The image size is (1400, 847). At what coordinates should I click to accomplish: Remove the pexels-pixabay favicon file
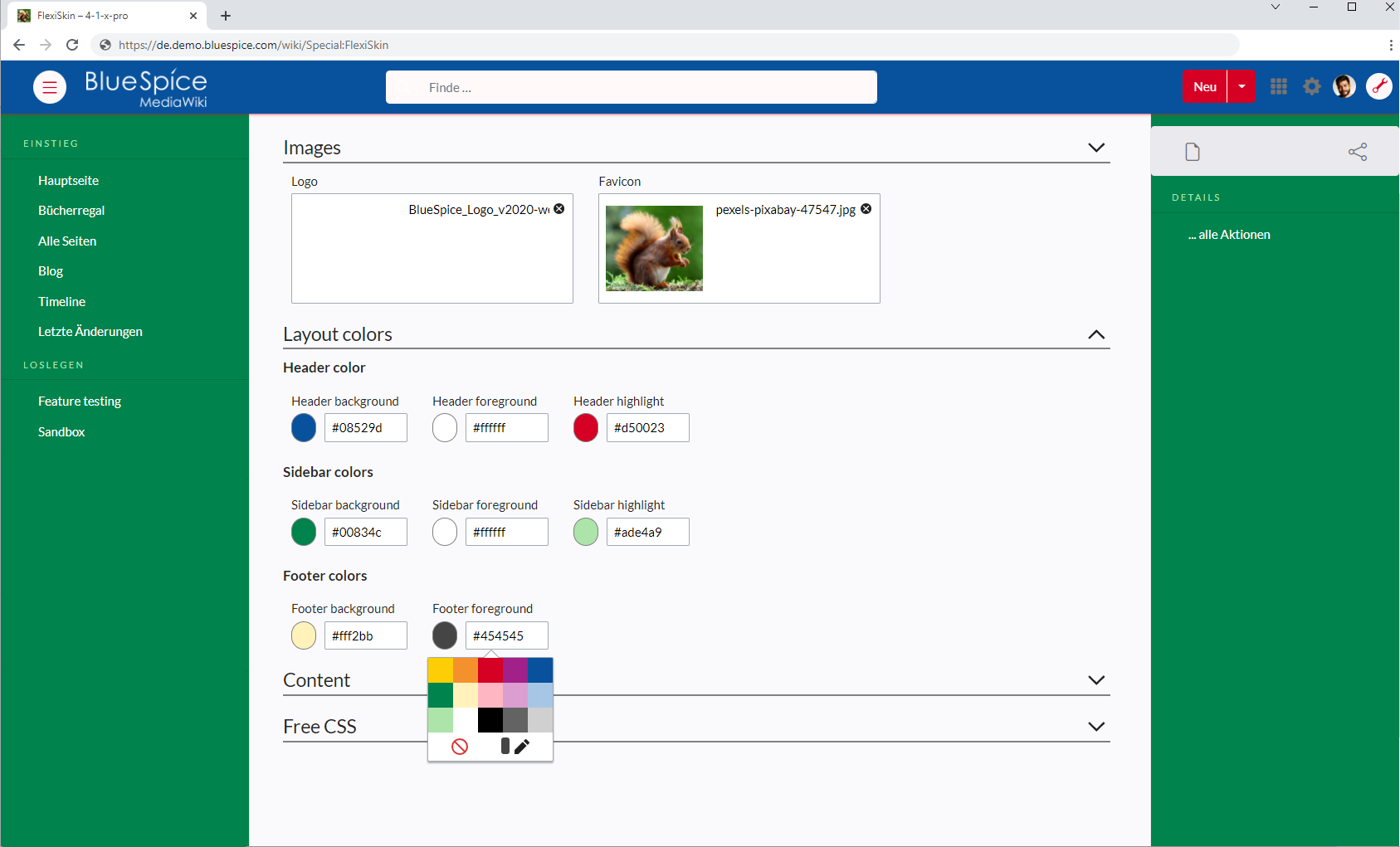[866, 209]
